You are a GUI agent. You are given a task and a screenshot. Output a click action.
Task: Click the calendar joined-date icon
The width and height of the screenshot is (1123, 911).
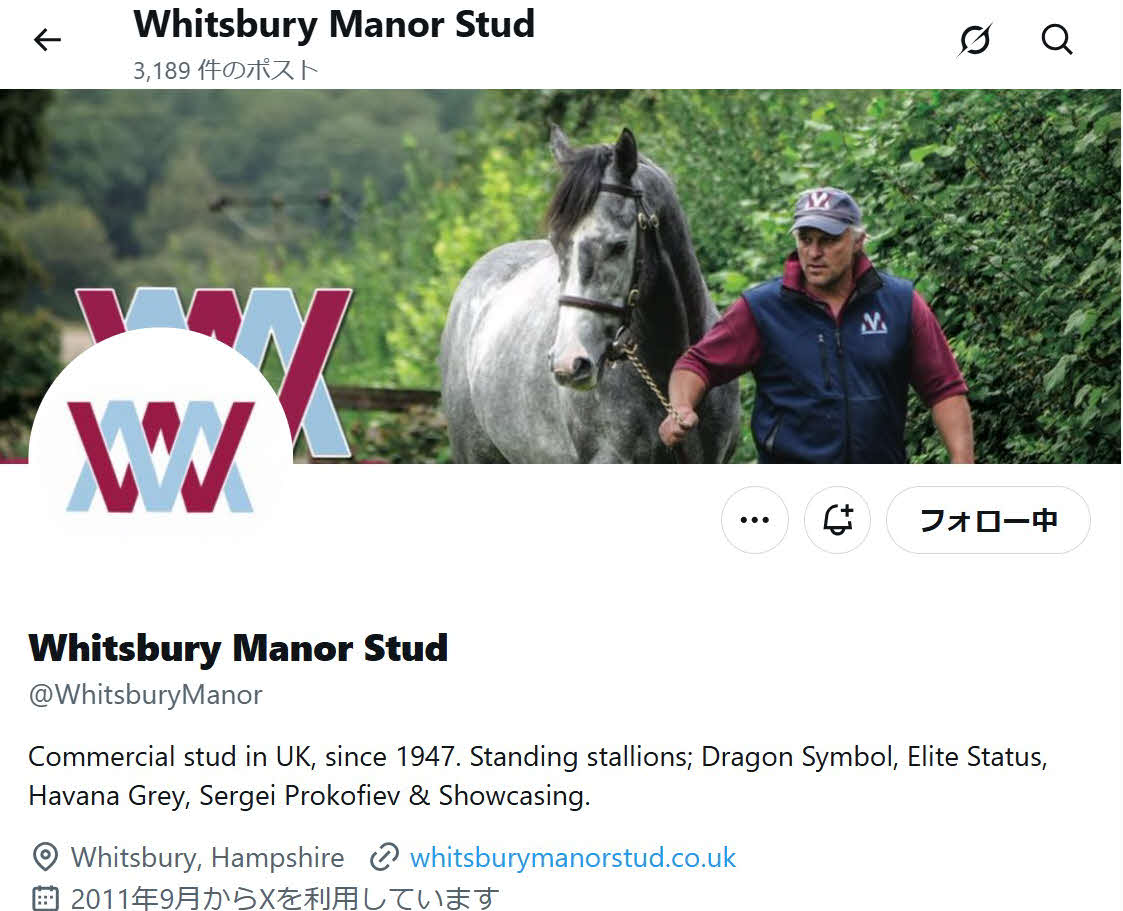click(x=45, y=898)
